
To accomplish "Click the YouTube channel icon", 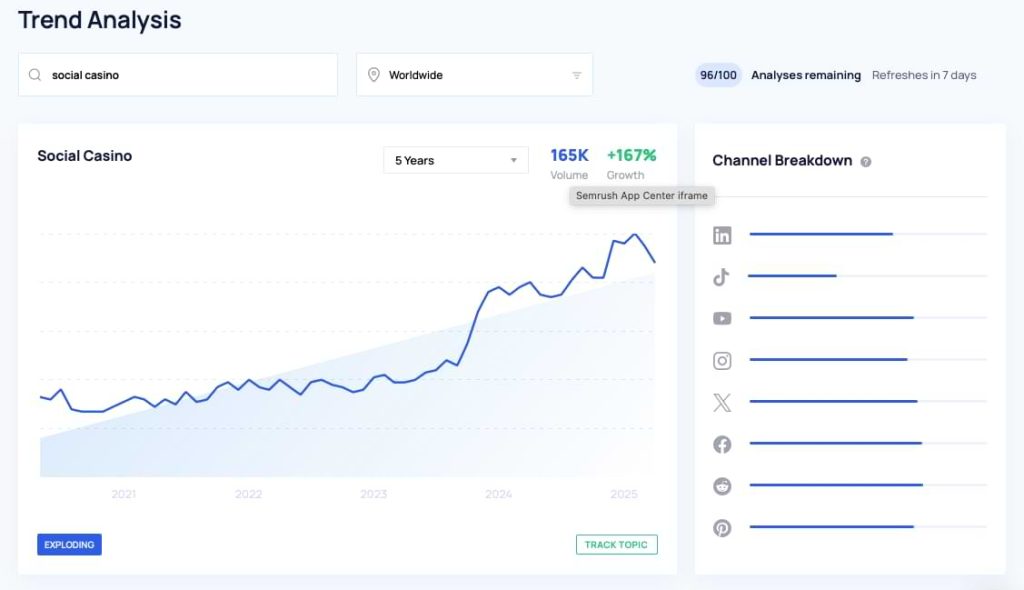I will coord(722,319).
